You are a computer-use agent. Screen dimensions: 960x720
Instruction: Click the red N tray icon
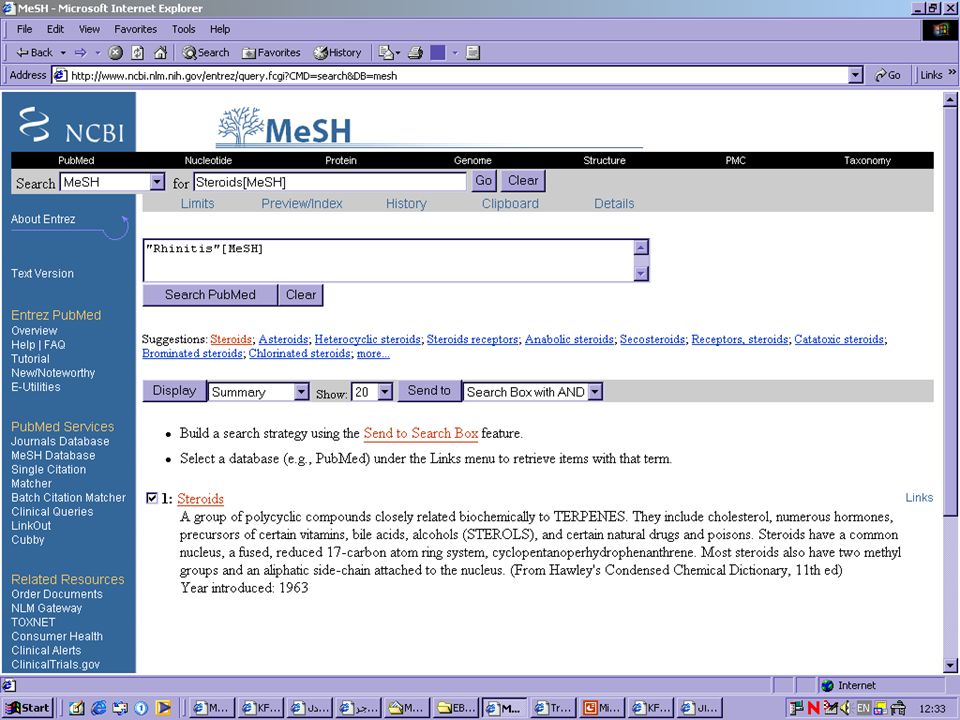(x=813, y=708)
